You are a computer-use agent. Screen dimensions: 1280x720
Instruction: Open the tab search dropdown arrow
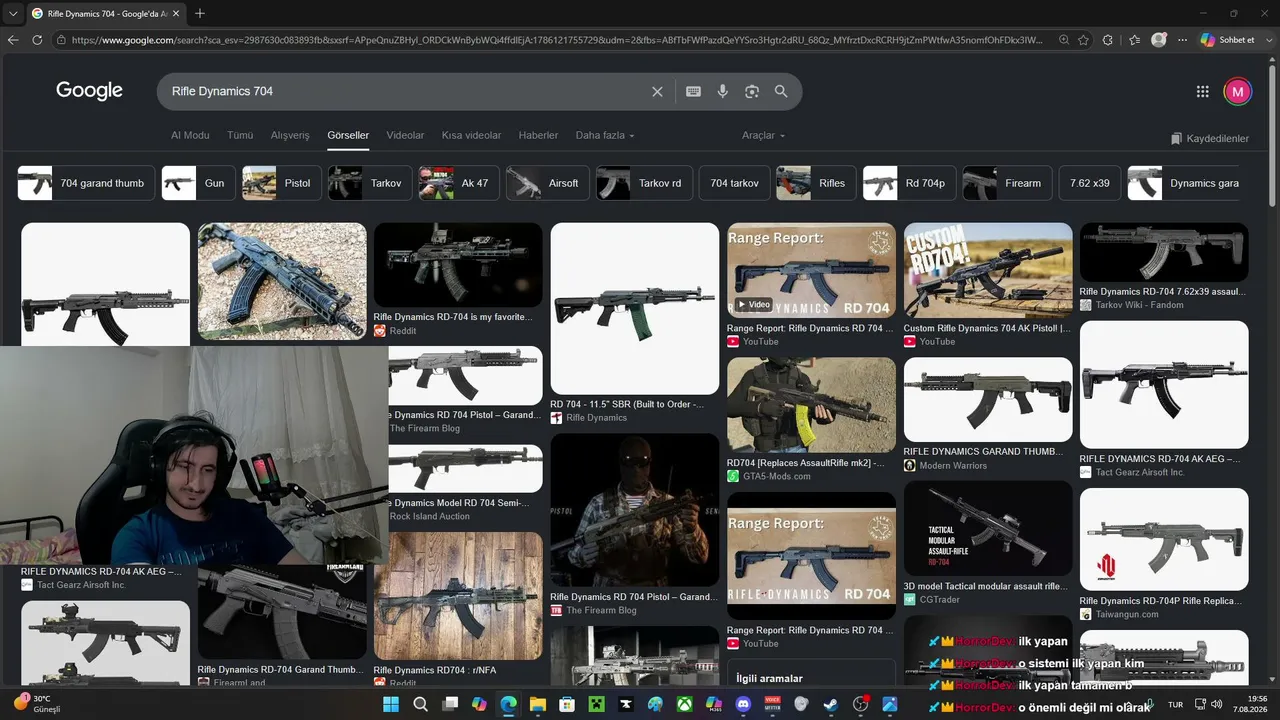[x=13, y=13]
